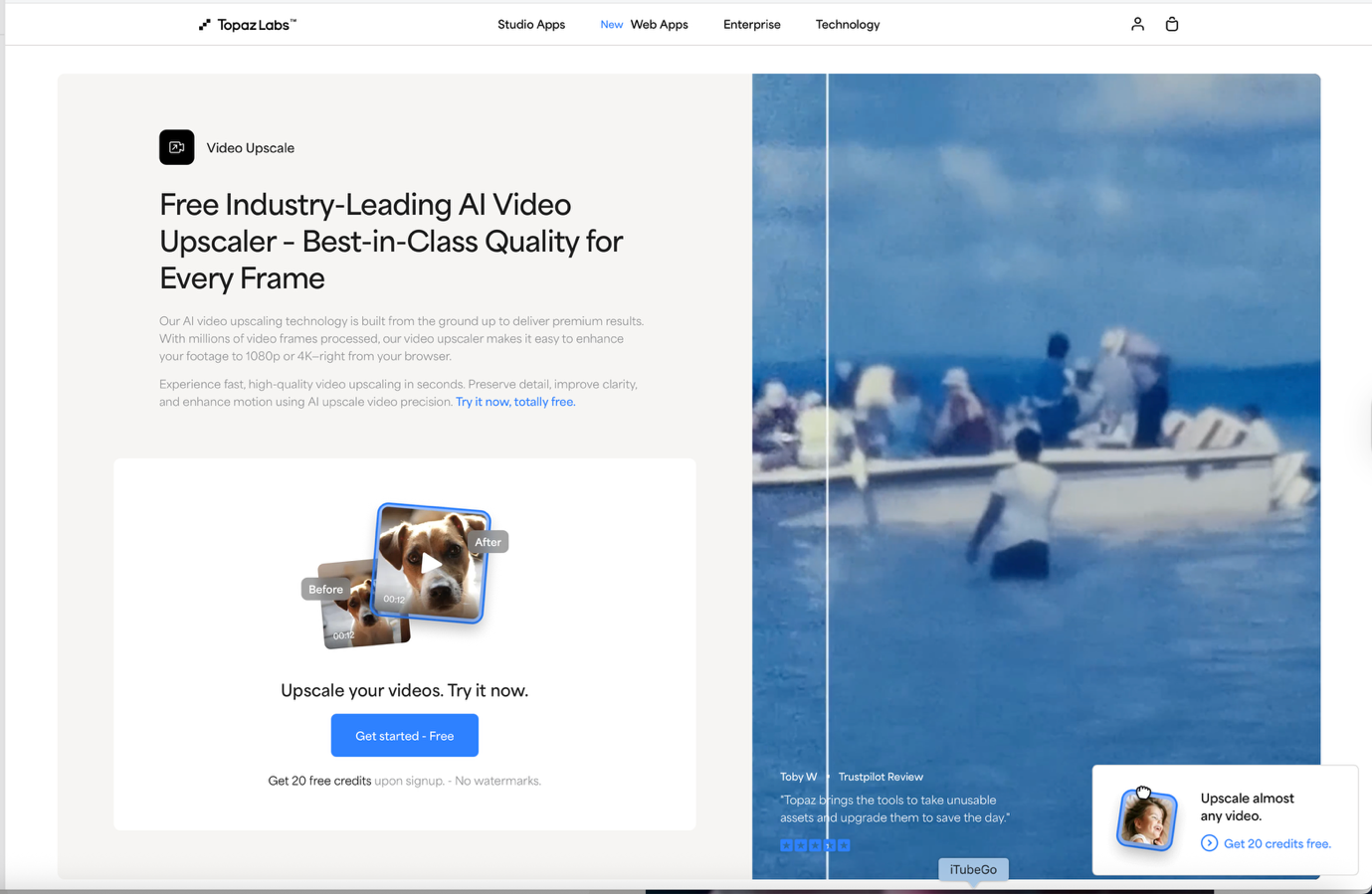Open the user account icon
Image resolution: width=1372 pixels, height=894 pixels.
tap(1137, 24)
